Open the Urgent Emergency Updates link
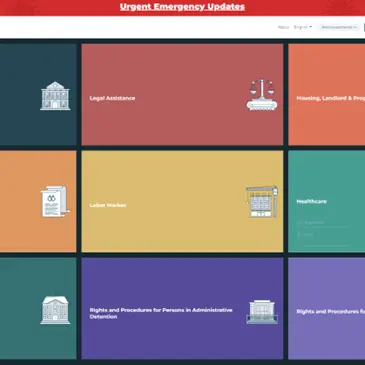The image size is (365, 365). [182, 7]
